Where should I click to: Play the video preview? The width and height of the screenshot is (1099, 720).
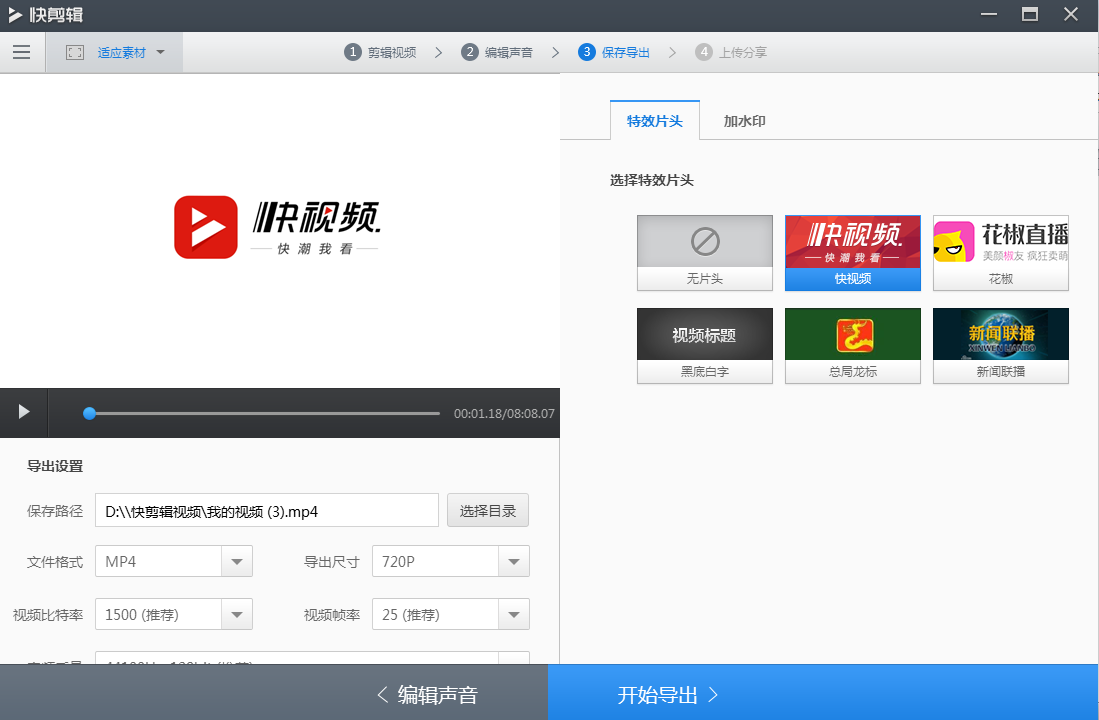point(24,412)
